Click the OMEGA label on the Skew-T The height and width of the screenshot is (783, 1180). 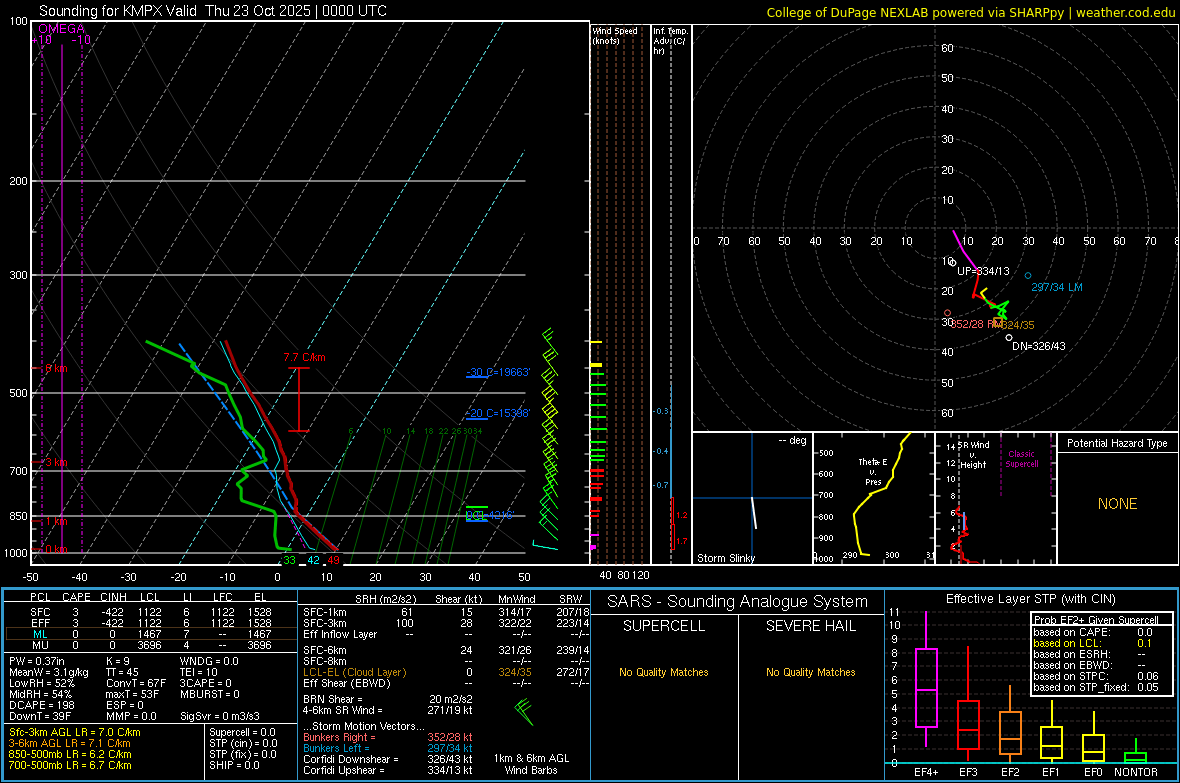62,29
